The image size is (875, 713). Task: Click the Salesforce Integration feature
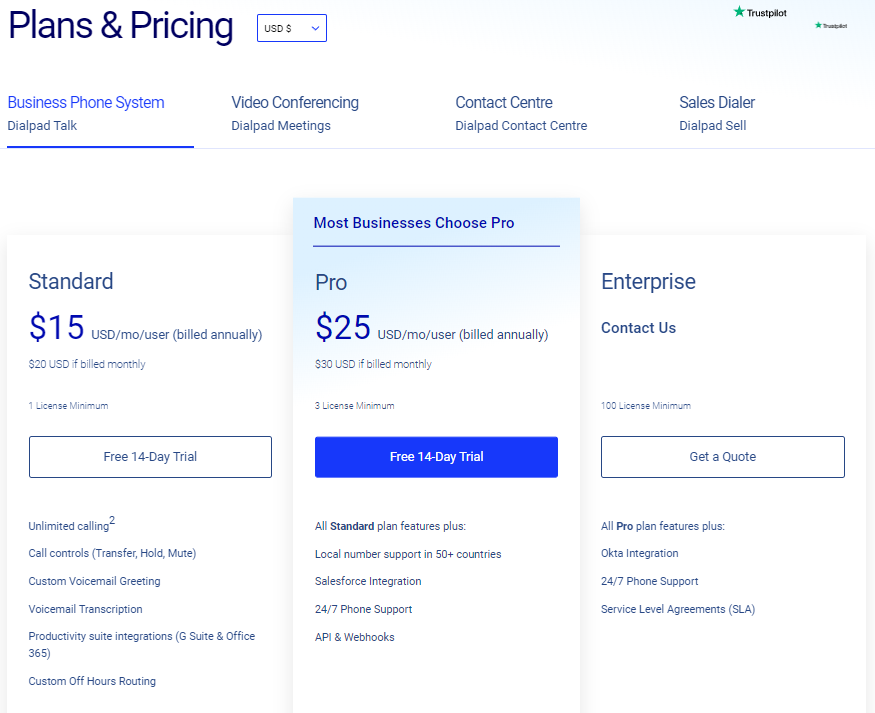[368, 581]
